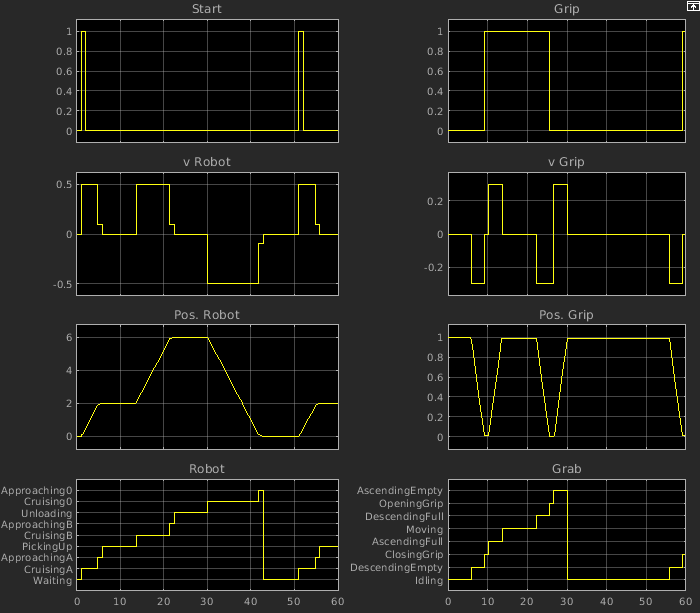Screen dimensions: 700x613
Task: Click the Grab state plot title
Action: 566,468
